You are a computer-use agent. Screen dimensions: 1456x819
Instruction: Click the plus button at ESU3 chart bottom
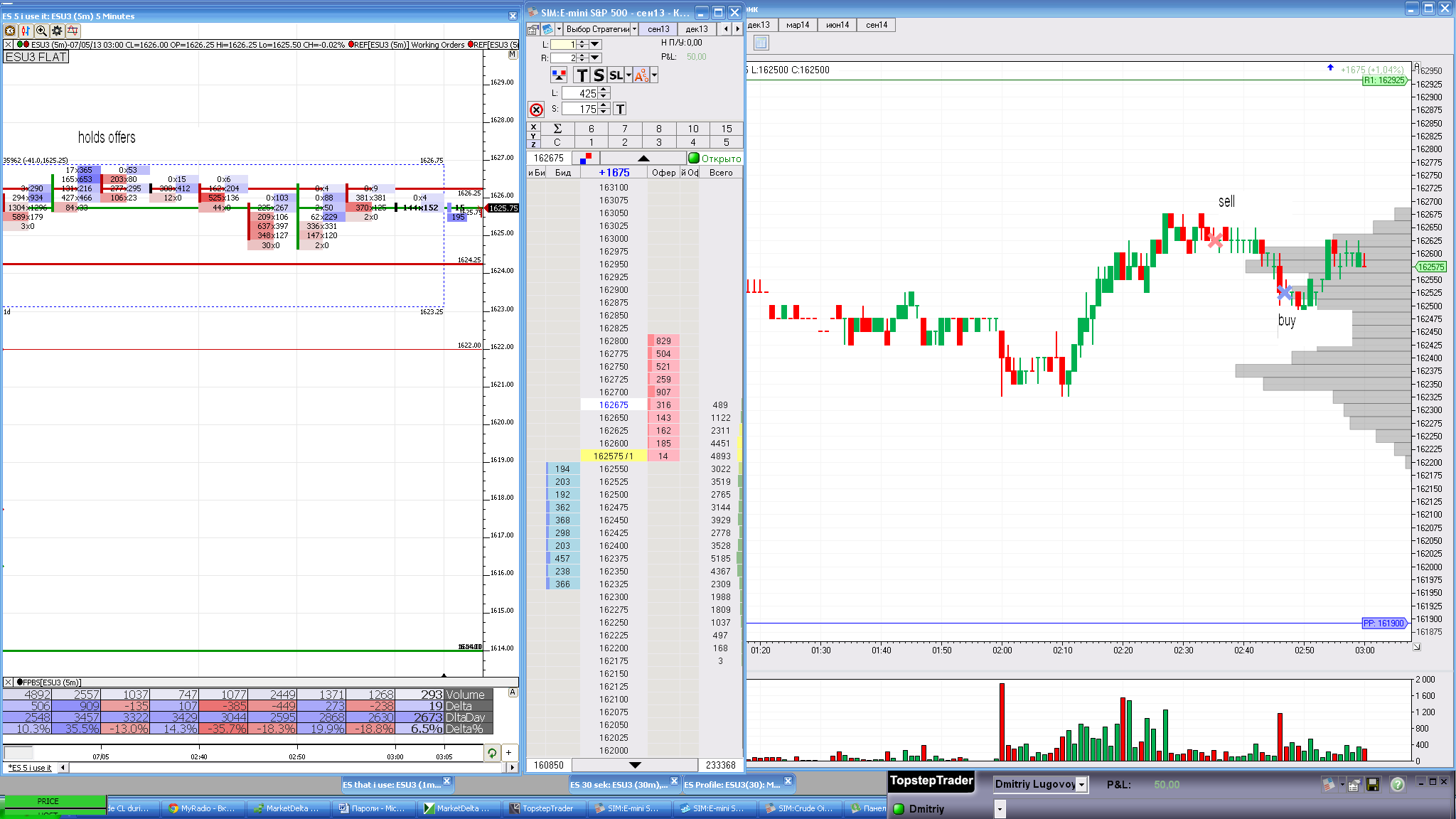509,753
